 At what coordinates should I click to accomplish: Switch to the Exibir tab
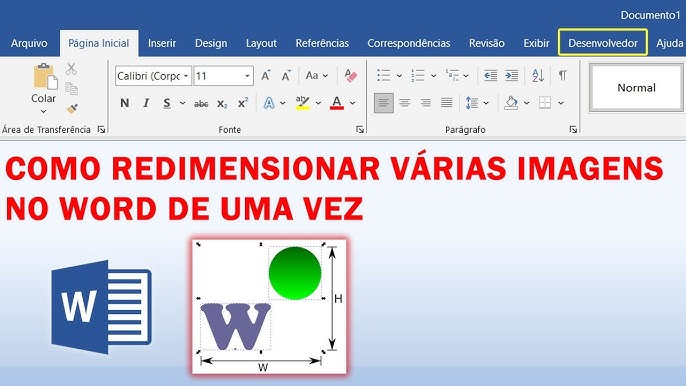pyautogui.click(x=536, y=43)
